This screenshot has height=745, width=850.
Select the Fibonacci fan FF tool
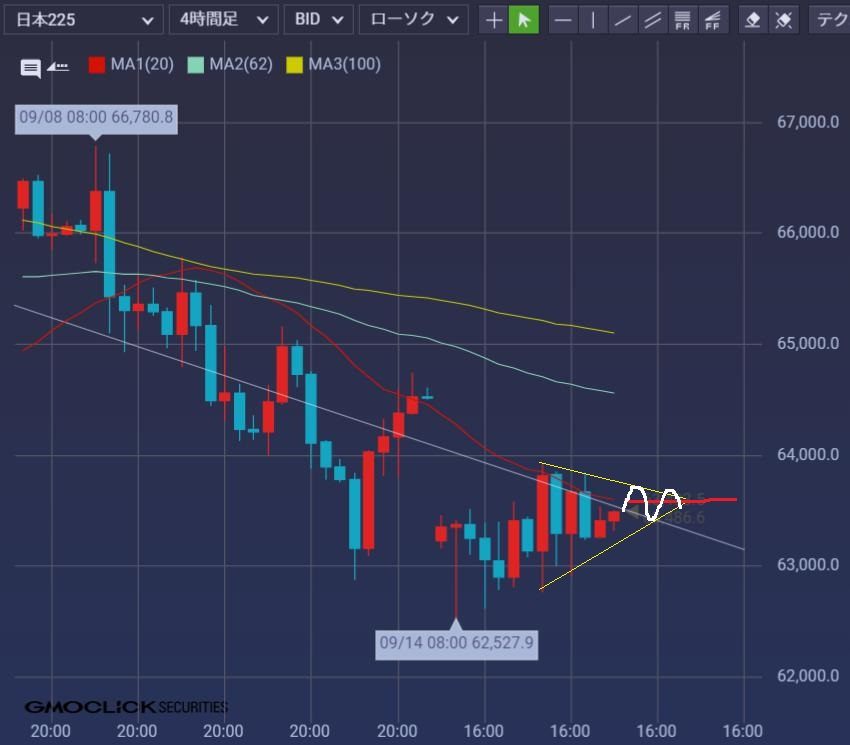[713, 21]
